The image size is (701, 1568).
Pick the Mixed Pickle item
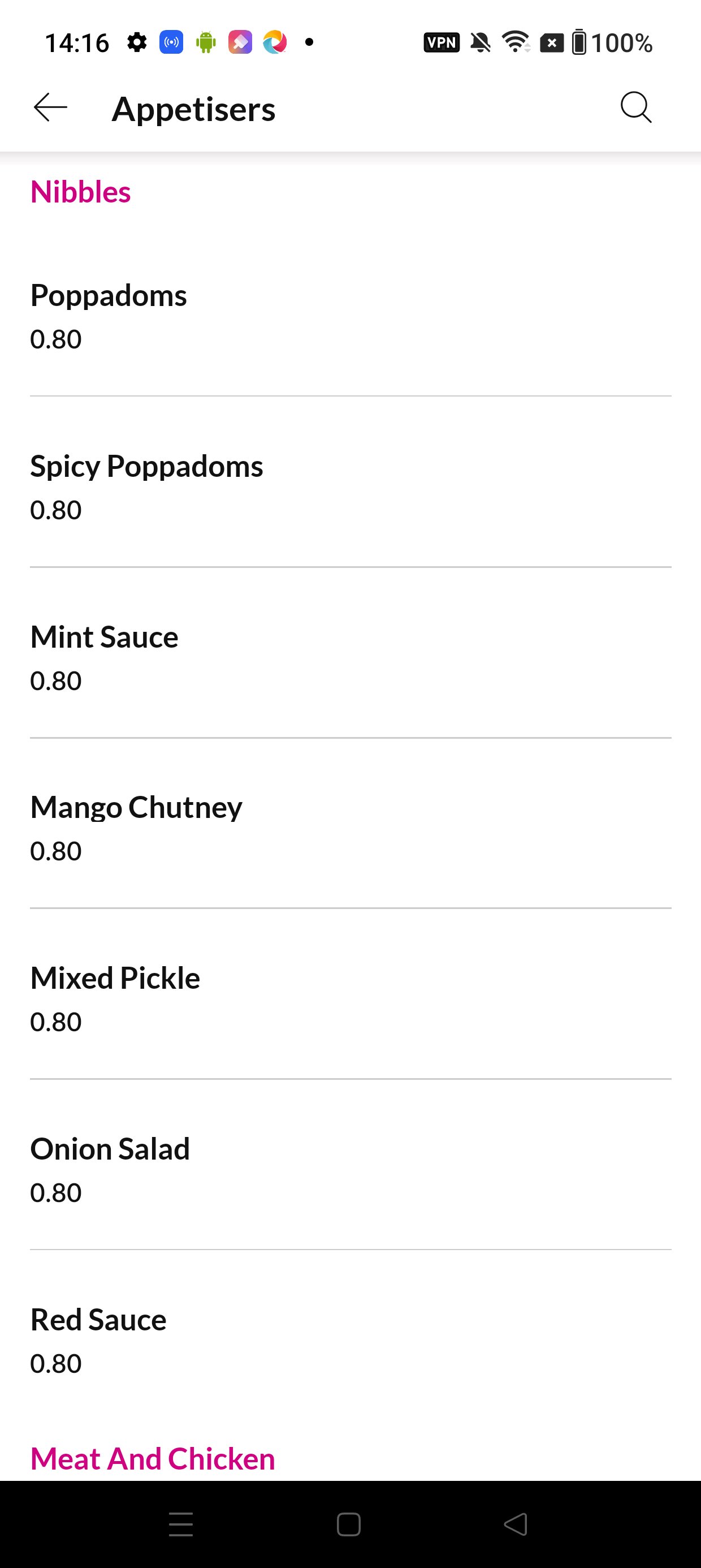coord(350,999)
